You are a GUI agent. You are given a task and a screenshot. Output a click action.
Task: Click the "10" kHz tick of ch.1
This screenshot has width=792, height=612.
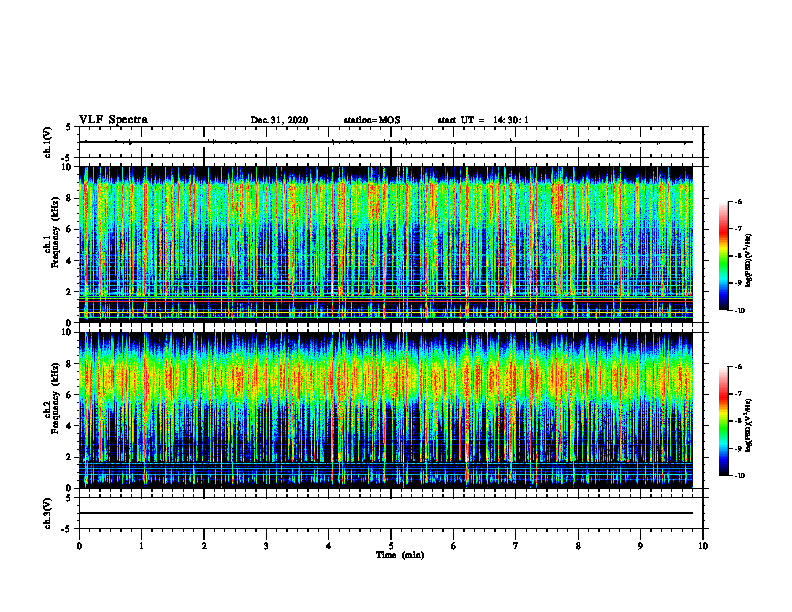click(69, 167)
